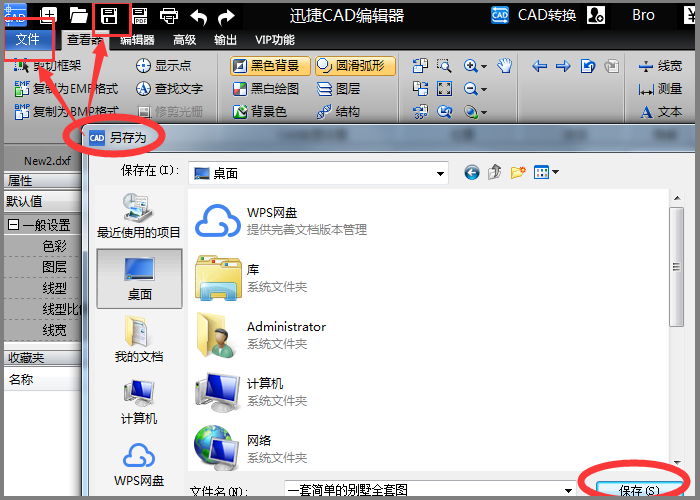This screenshot has height=500, width=700.
Task: Click the save floppy disk icon
Action: [108, 16]
